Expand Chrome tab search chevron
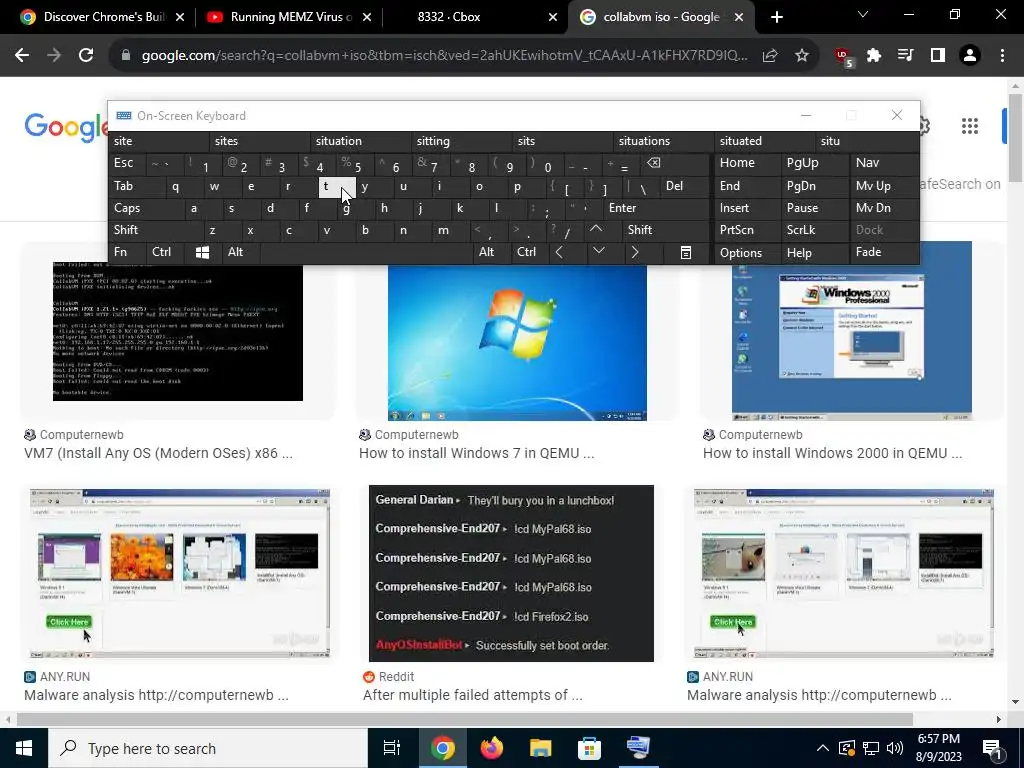 click(863, 14)
